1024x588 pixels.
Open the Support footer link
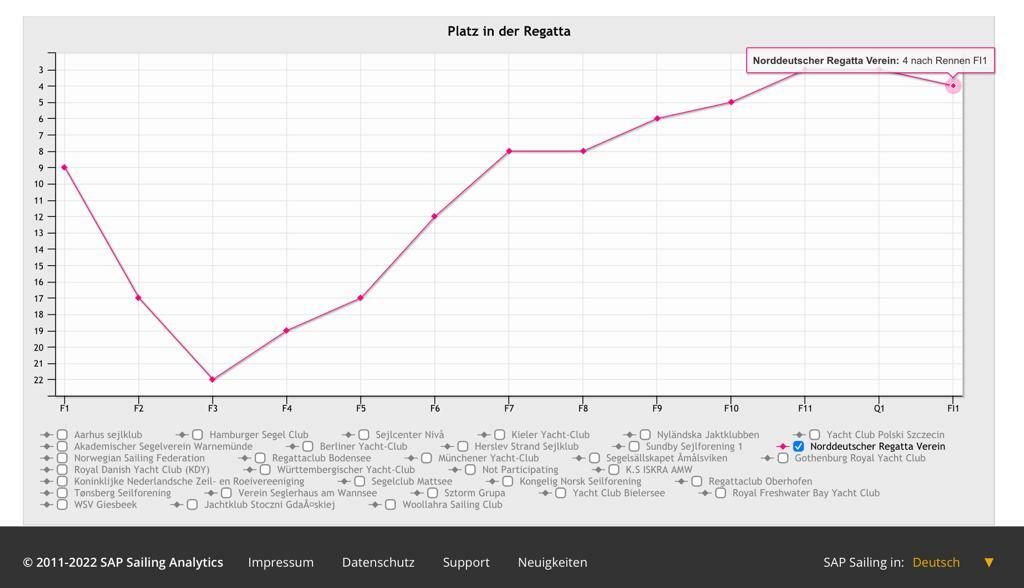[466, 563]
